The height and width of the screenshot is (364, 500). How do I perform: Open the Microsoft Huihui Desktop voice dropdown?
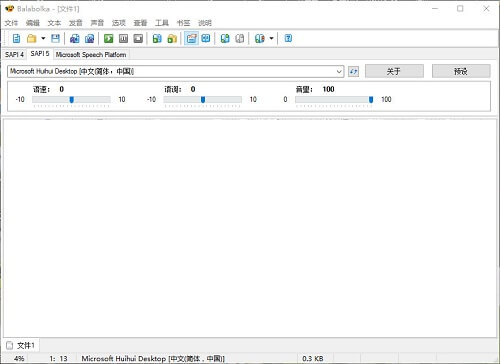176,71
